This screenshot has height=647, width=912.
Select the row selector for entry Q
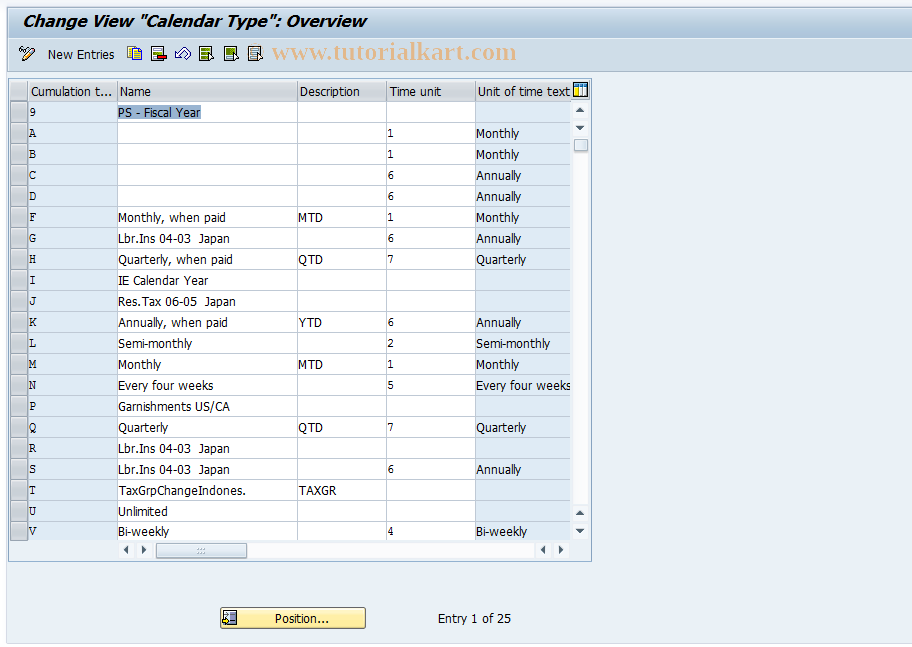[19, 427]
